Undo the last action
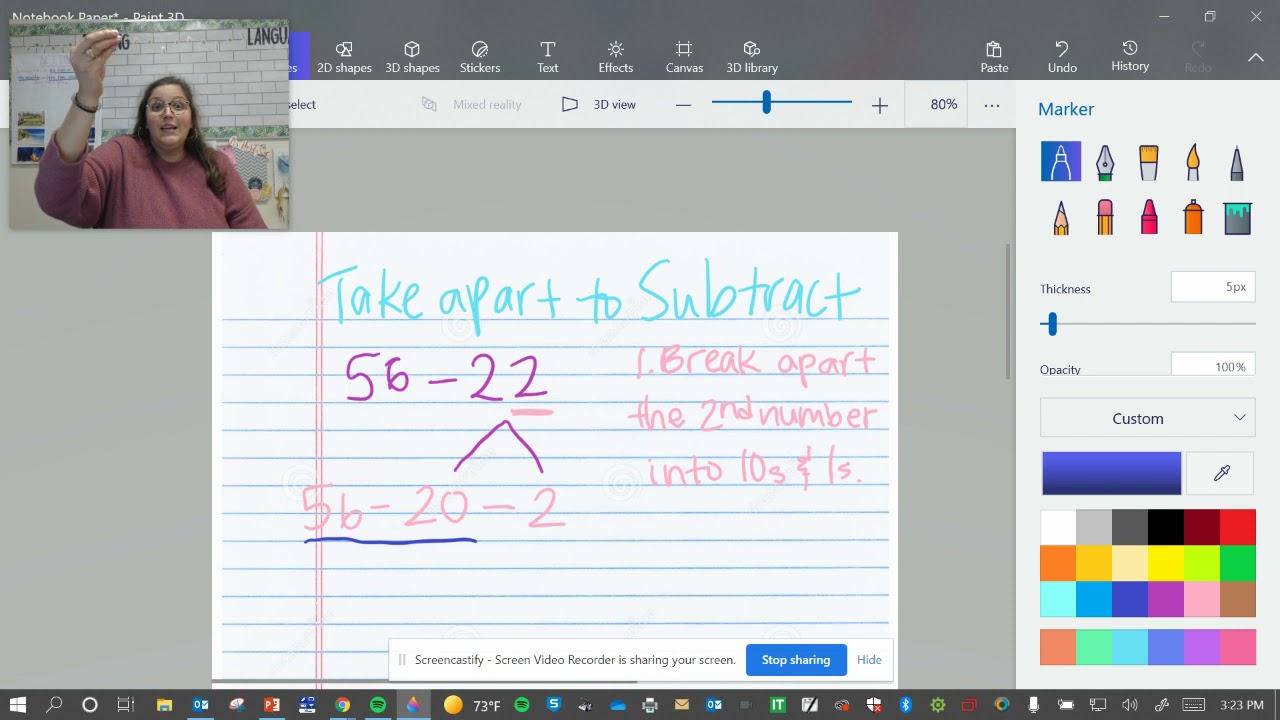 (x=1062, y=57)
